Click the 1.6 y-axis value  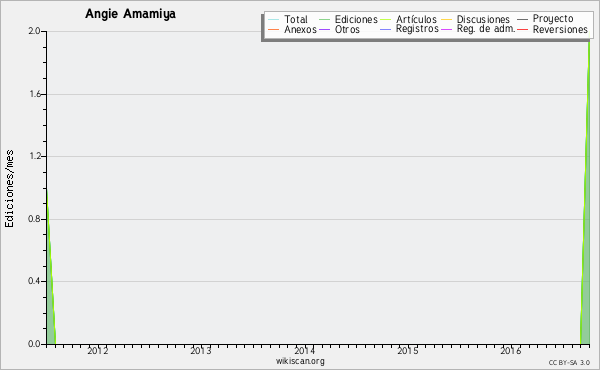[x=34, y=94]
